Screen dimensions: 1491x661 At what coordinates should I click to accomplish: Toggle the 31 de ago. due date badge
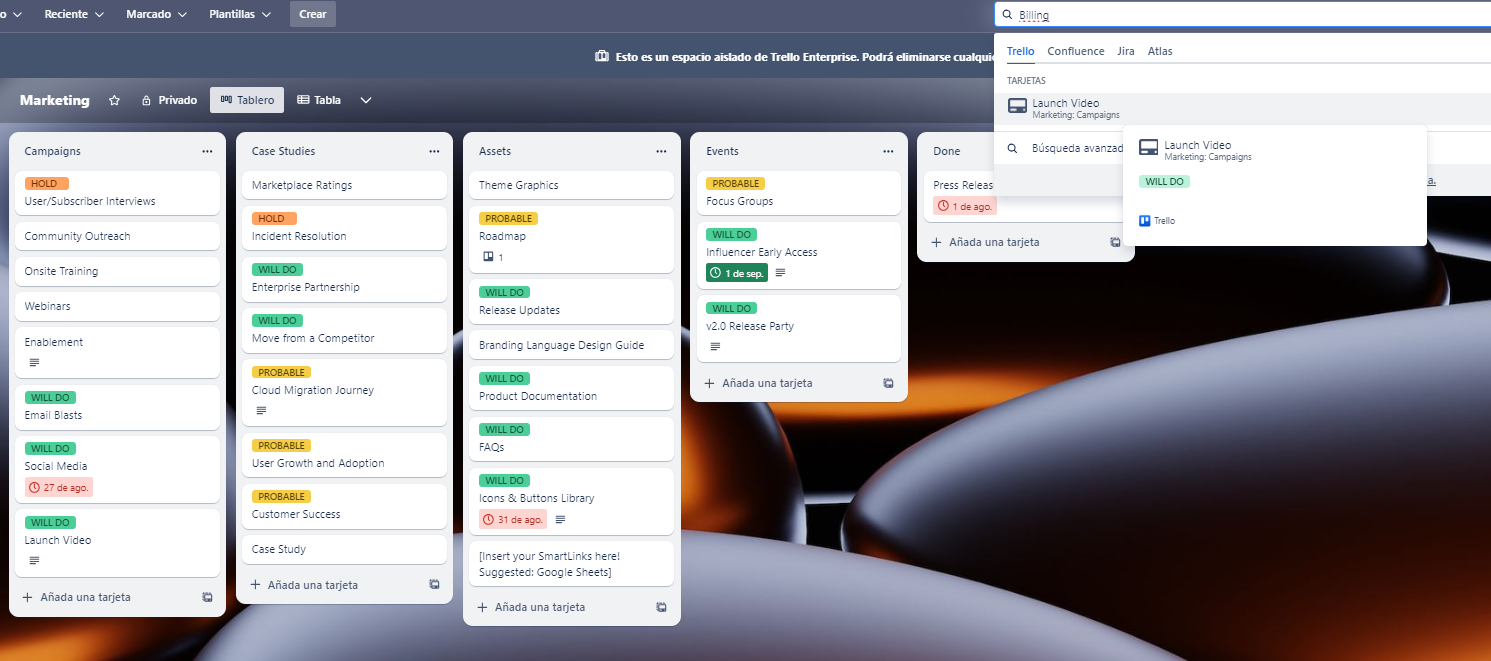[x=513, y=520]
